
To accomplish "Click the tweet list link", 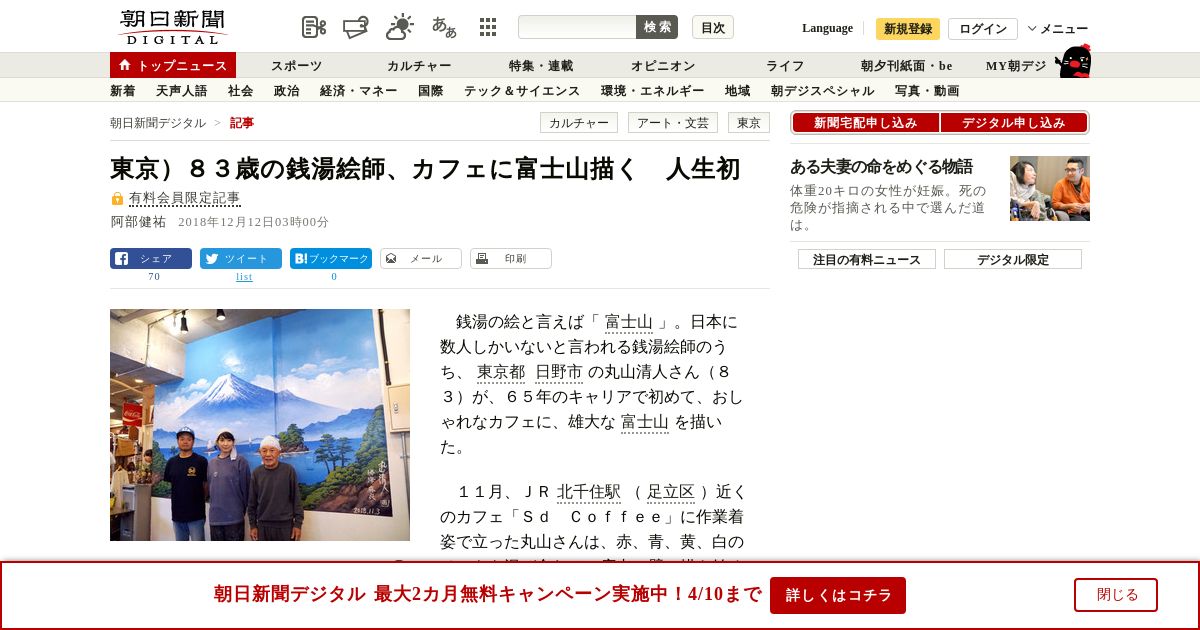I will point(244,277).
